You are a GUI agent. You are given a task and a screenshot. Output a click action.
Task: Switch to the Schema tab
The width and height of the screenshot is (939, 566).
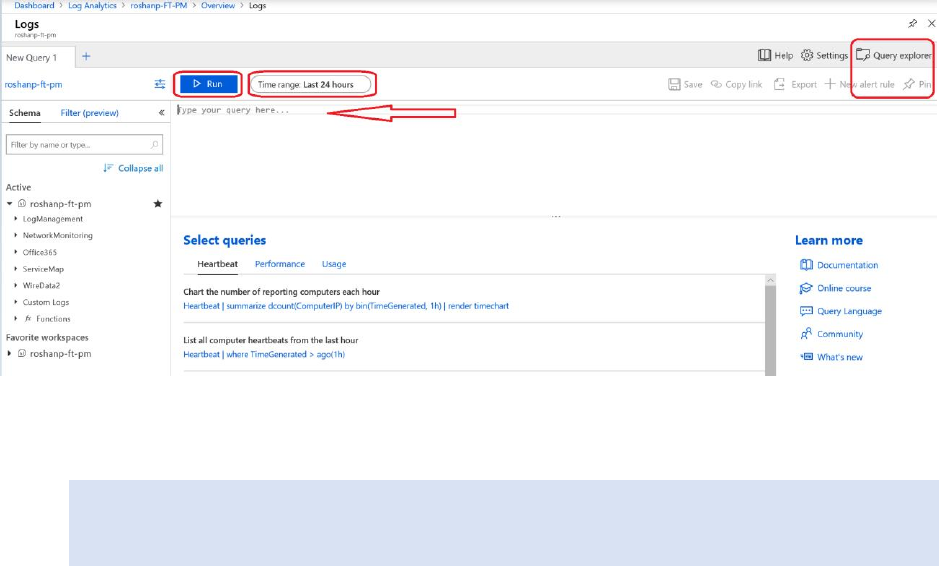click(25, 113)
